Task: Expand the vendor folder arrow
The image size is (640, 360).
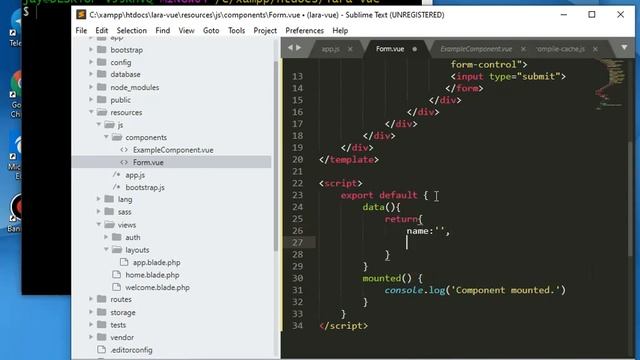Action: pos(91,337)
